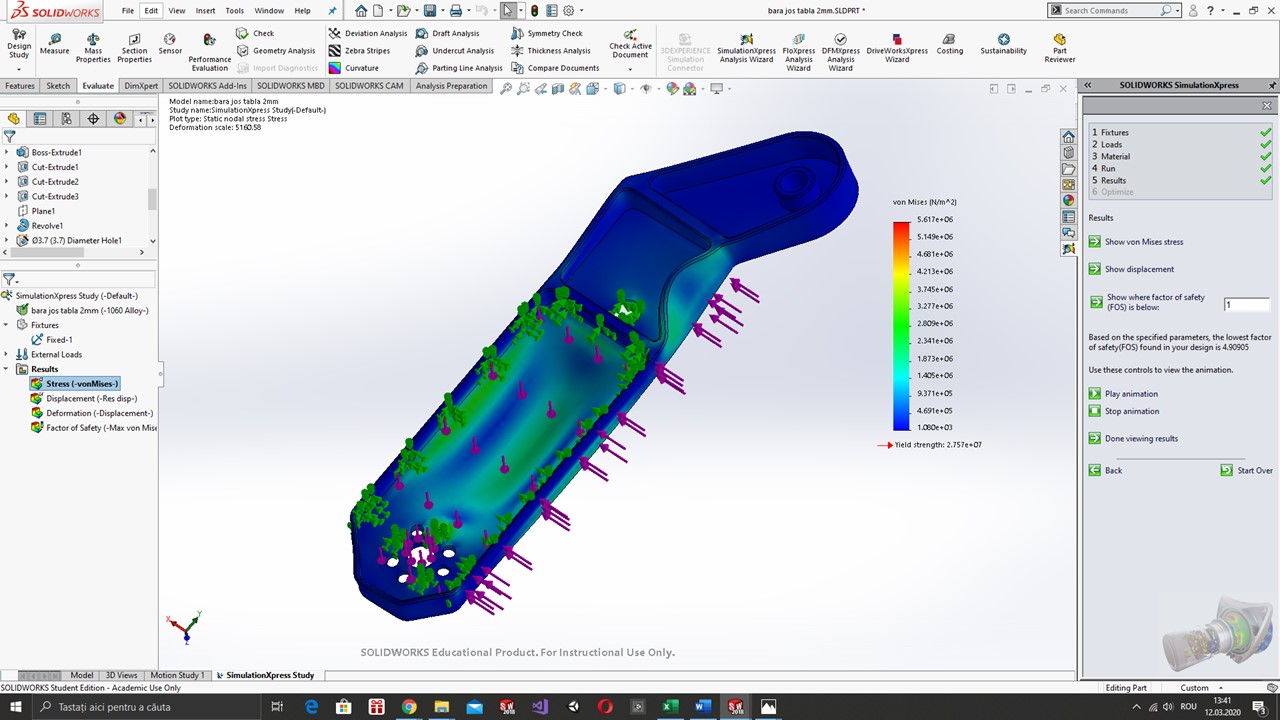The height and width of the screenshot is (720, 1280).
Task: Open the Tools menu
Action: 234,11
